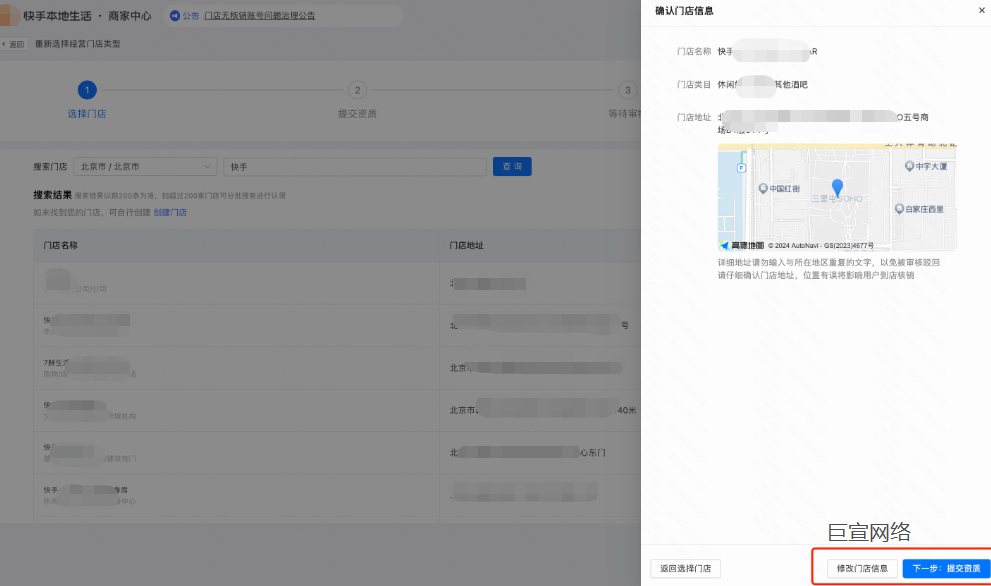This screenshot has width=991, height=586.
Task: Click the 返回 back button
Action: click(14, 44)
